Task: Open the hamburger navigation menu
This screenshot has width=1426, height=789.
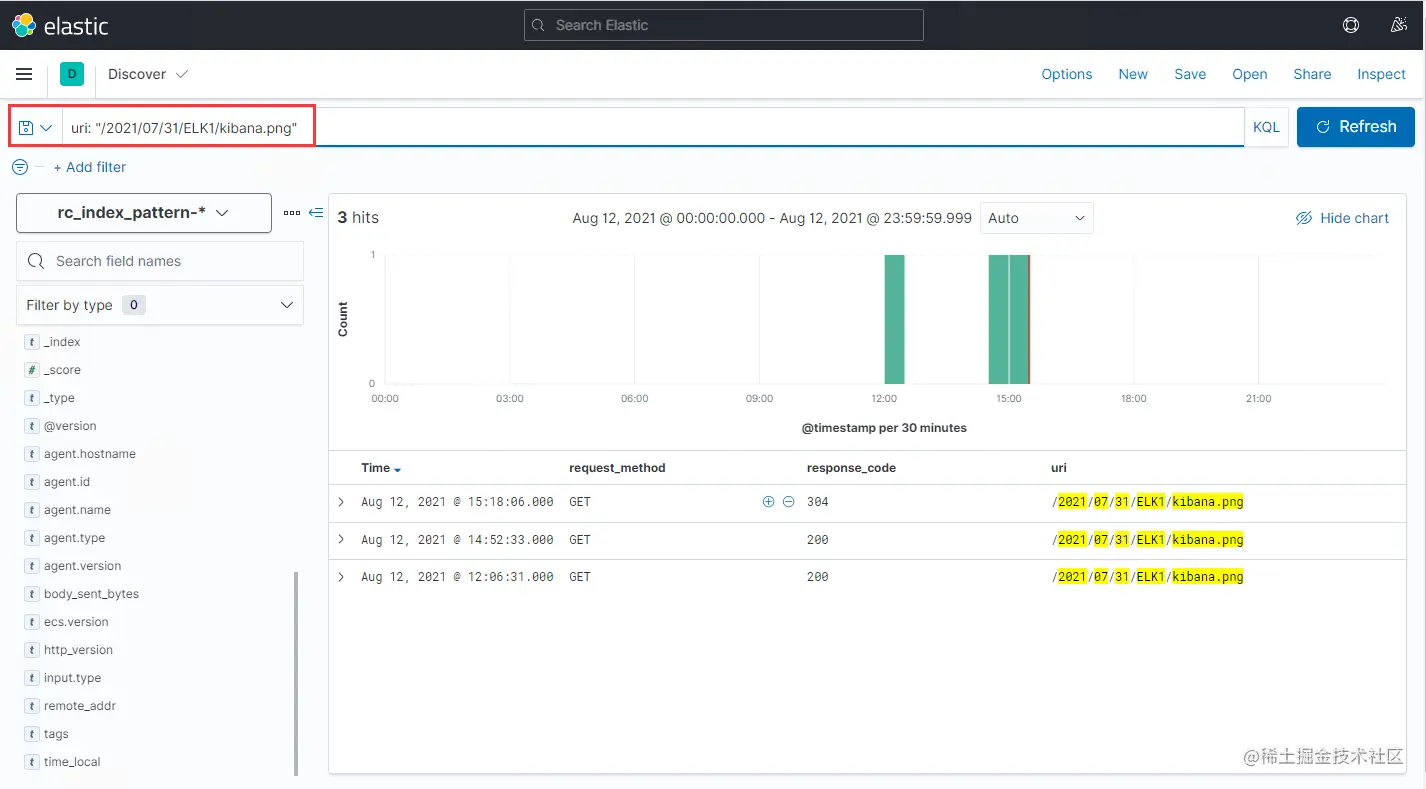Action: pyautogui.click(x=24, y=73)
